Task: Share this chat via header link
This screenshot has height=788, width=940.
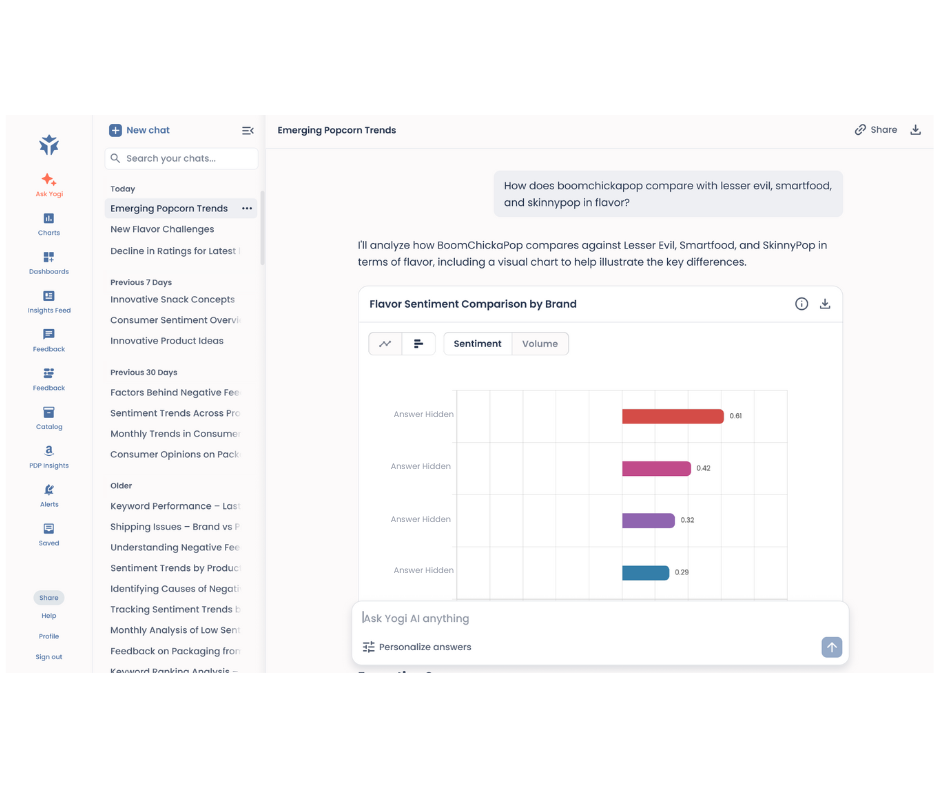Action: [x=875, y=130]
